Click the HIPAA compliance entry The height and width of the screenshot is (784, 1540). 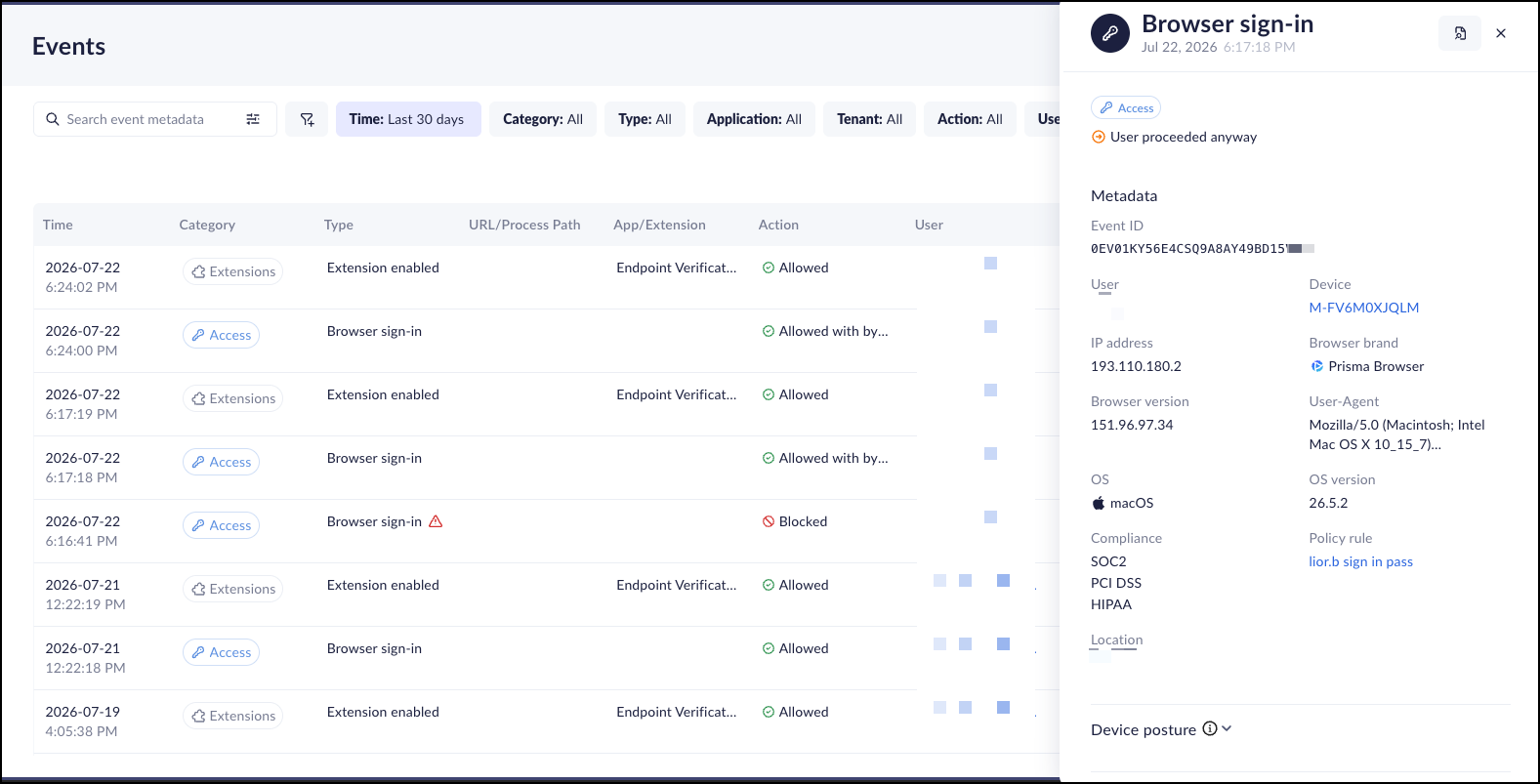(1111, 604)
